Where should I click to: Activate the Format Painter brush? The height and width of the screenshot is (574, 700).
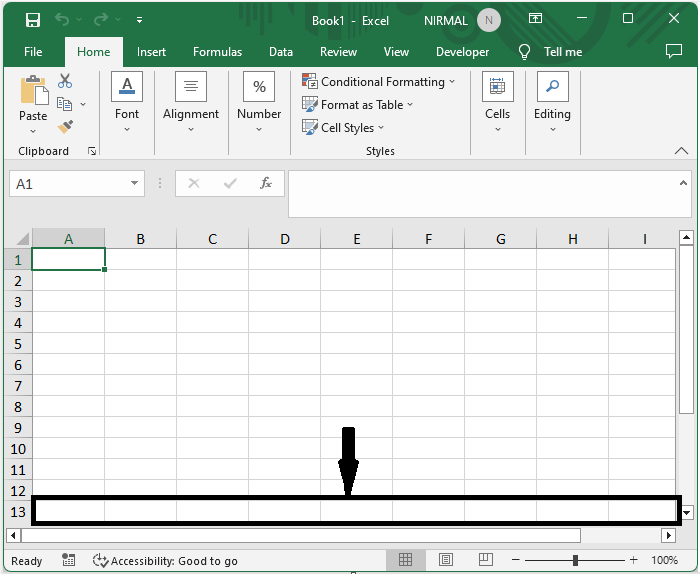[x=65, y=127]
